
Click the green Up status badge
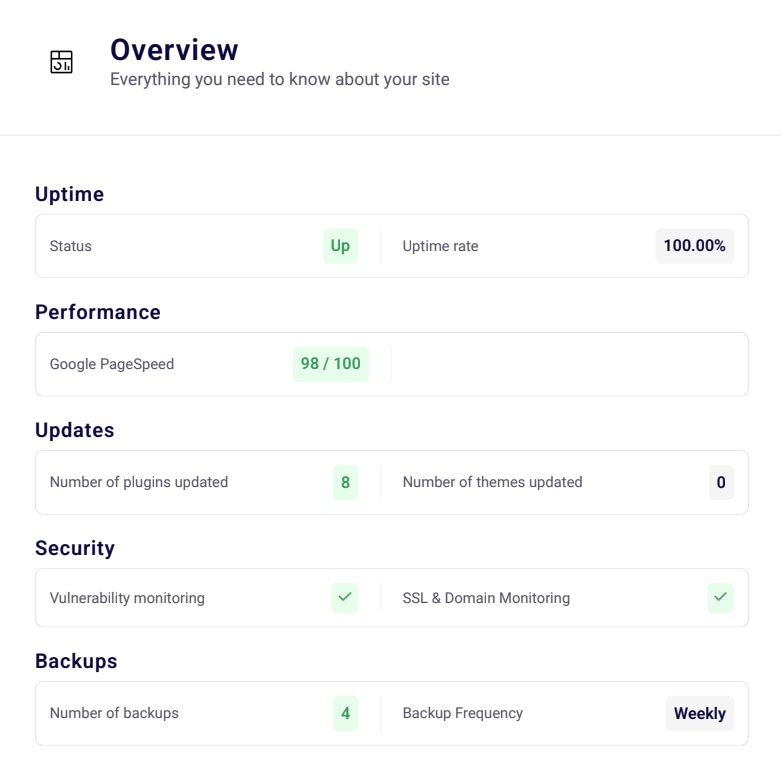click(x=340, y=246)
